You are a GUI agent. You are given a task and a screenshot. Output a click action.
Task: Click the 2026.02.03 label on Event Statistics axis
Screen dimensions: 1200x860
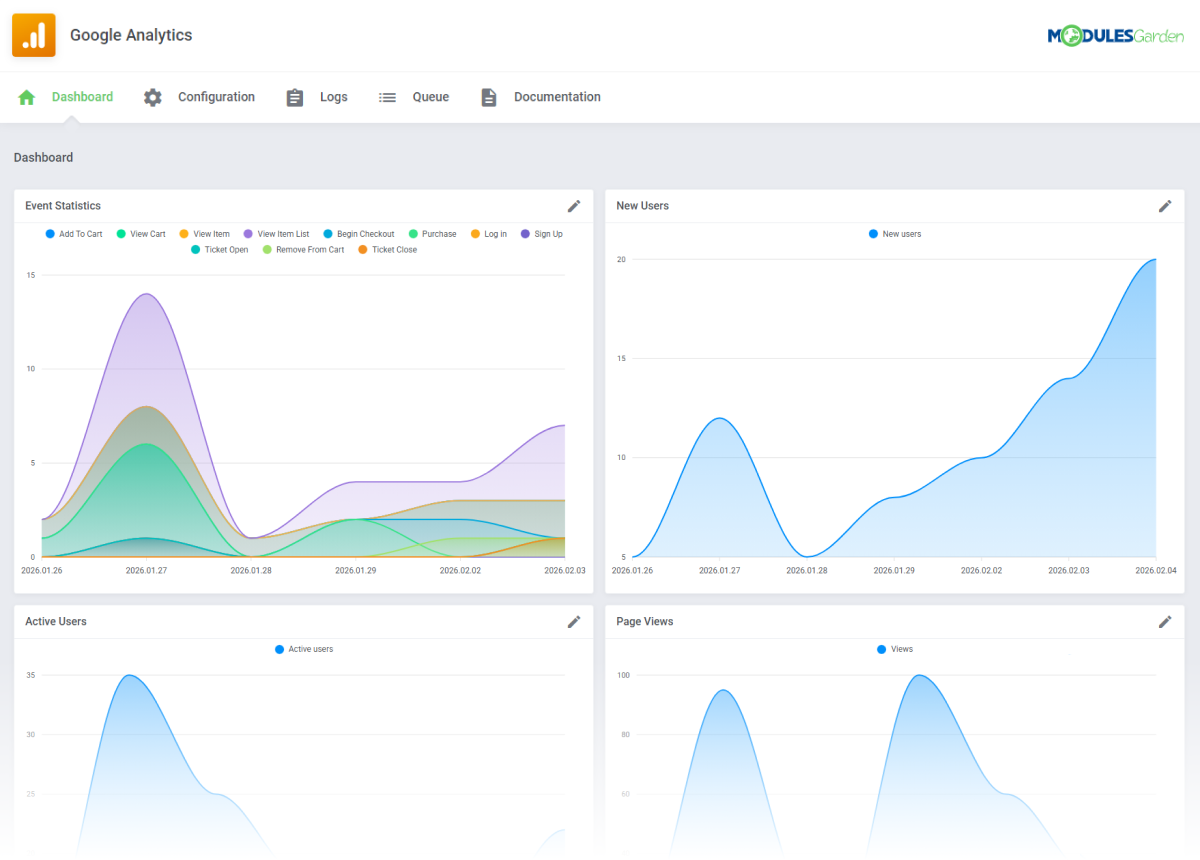tap(565, 570)
